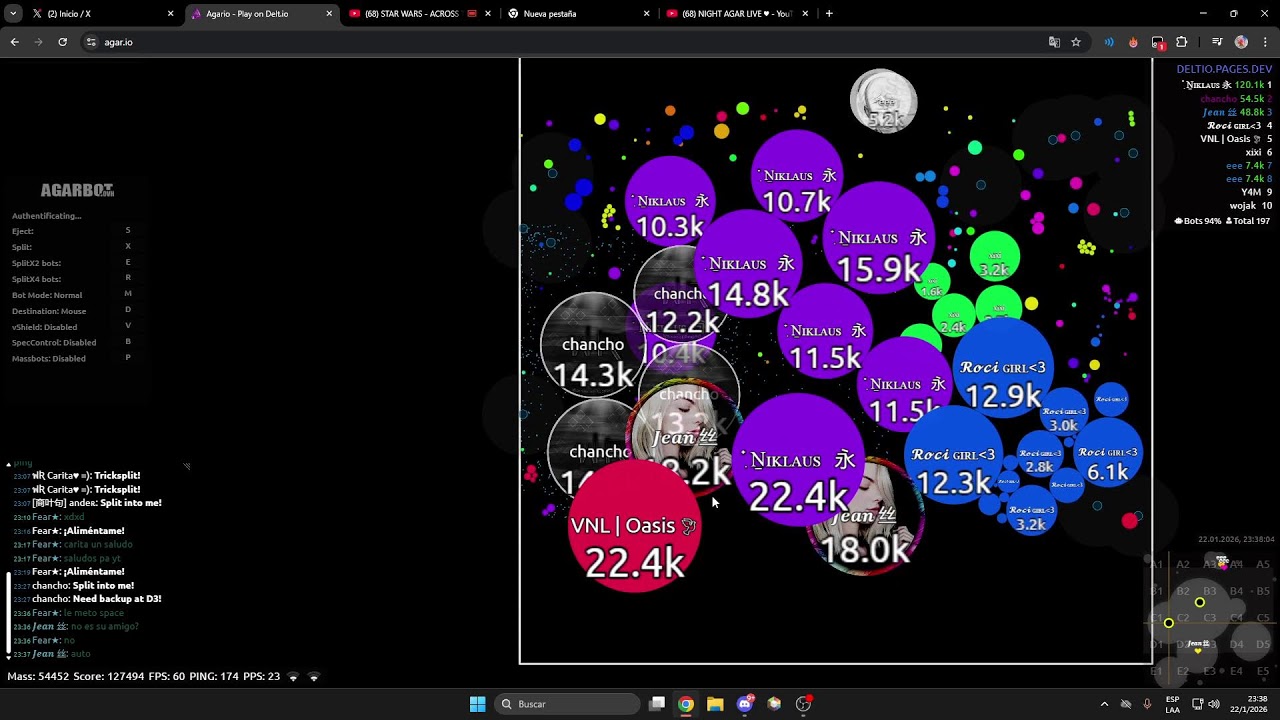Open the media control music icon
1280x720 pixels.
coord(1217,42)
